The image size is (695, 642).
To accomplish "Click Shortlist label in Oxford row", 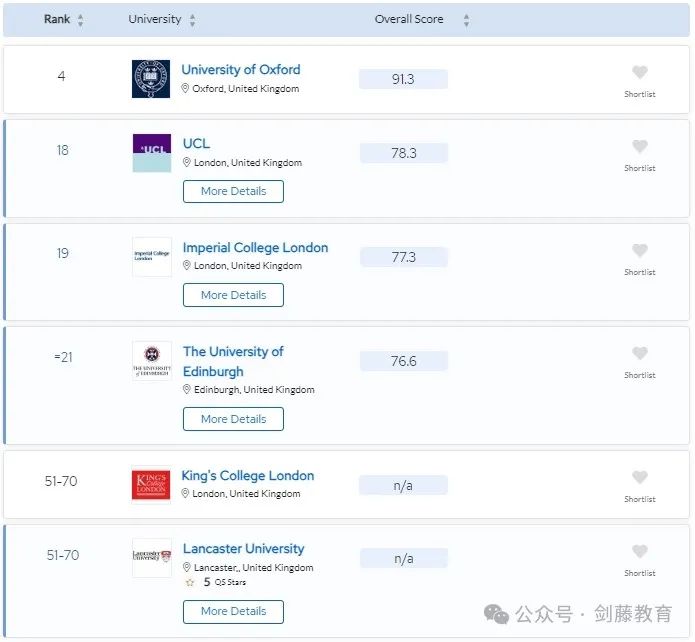I will (x=640, y=94).
